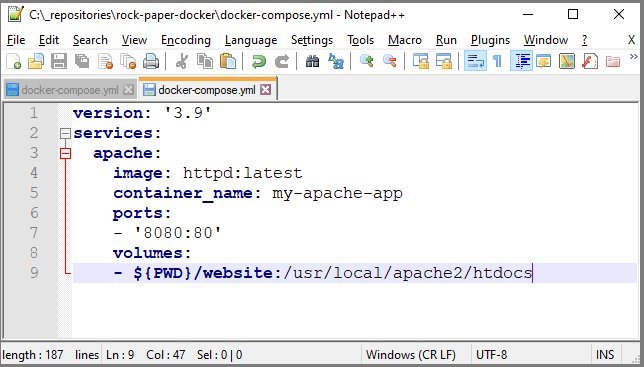Create a new file with the New icon
This screenshot has height=367, width=644.
coord(14,62)
